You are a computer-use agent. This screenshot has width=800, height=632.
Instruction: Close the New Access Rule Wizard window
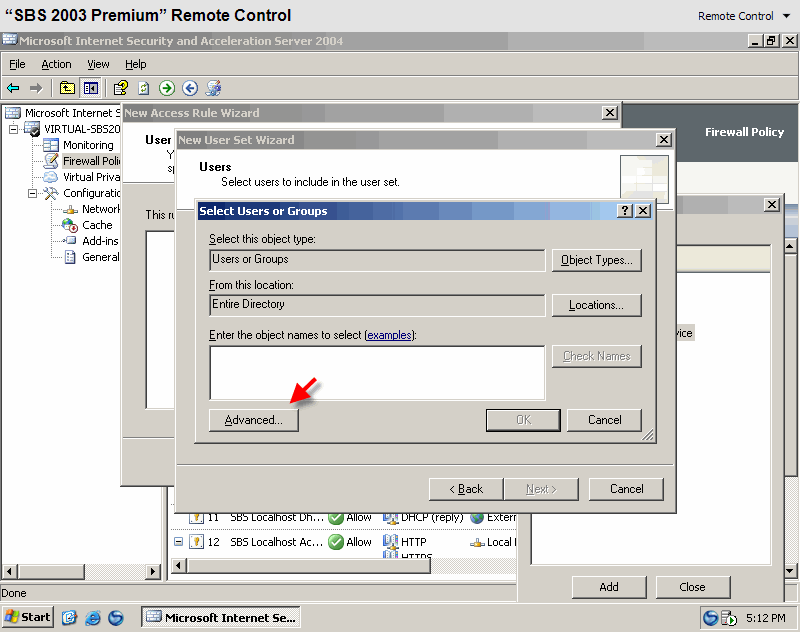tap(610, 113)
